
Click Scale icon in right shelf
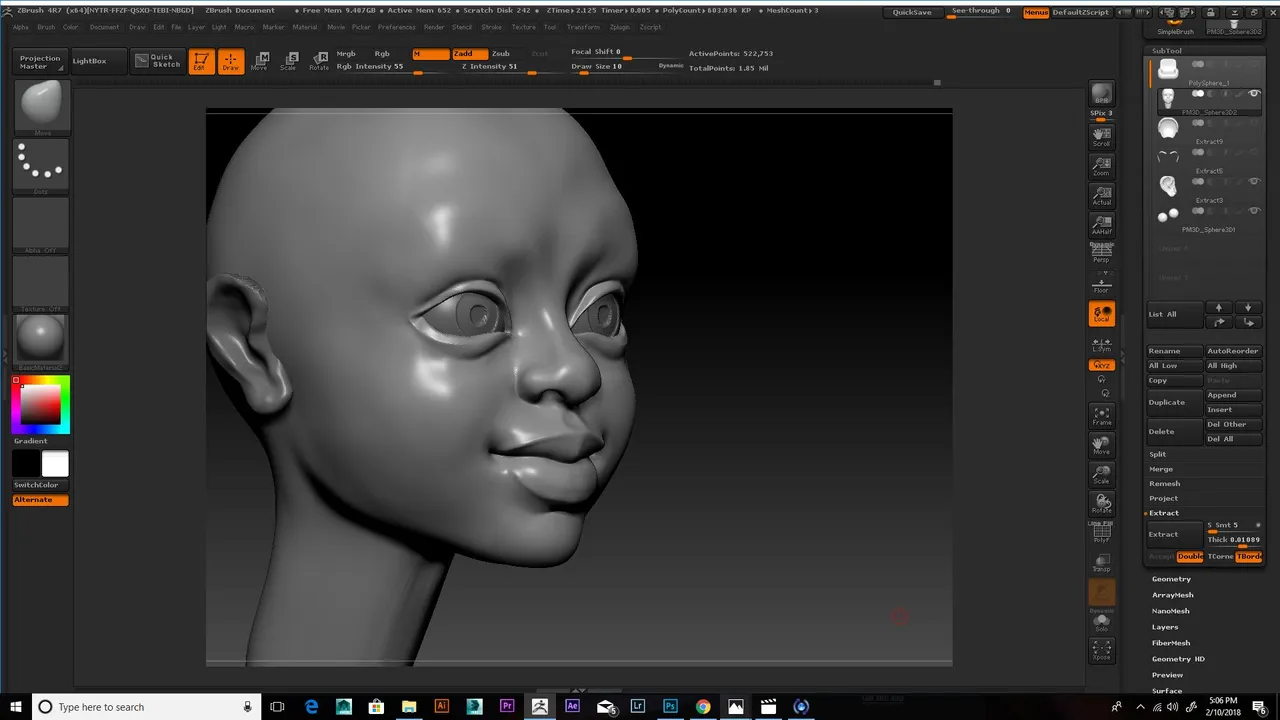(x=1101, y=474)
